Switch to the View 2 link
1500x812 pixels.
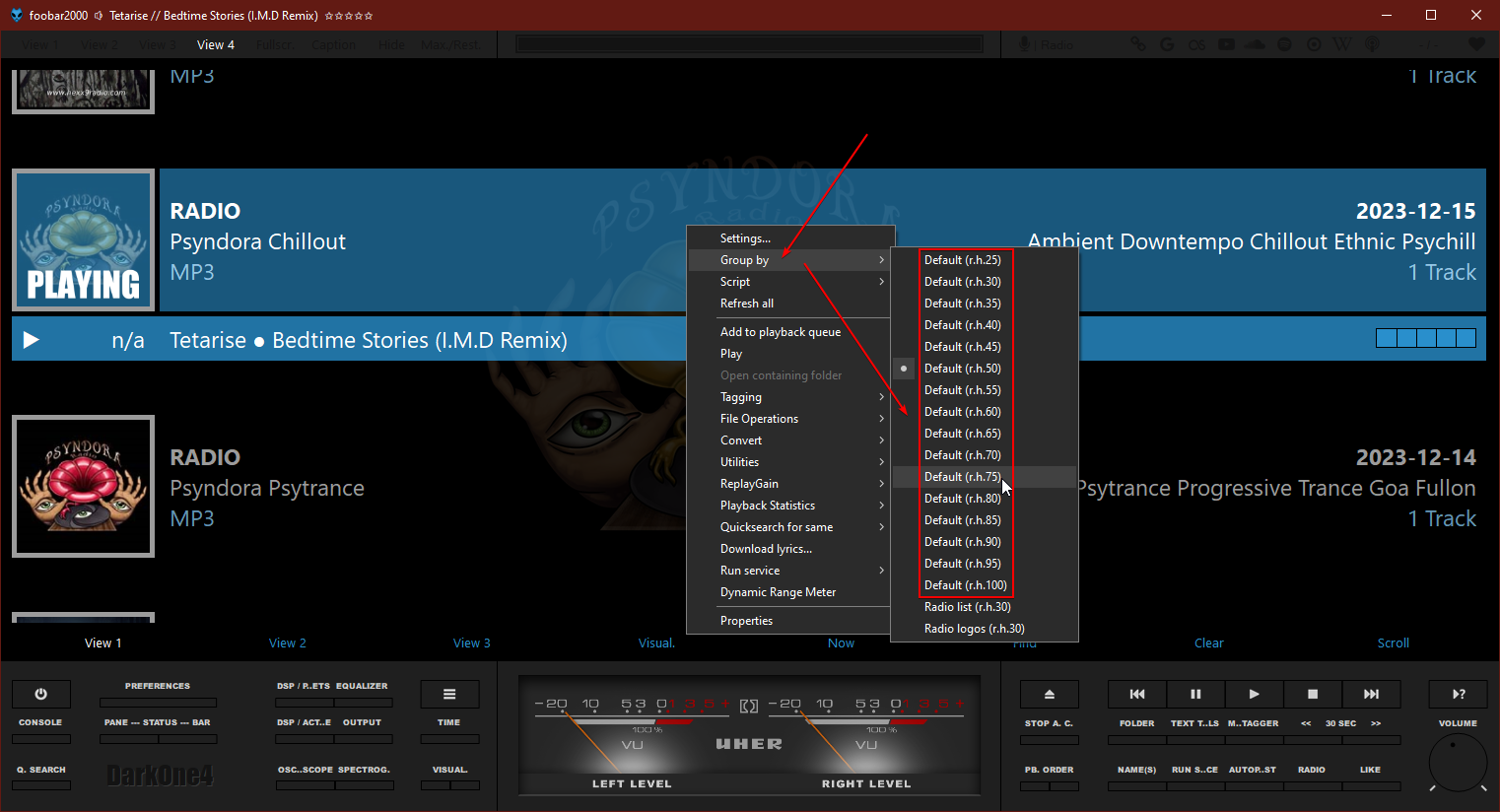[x=287, y=643]
